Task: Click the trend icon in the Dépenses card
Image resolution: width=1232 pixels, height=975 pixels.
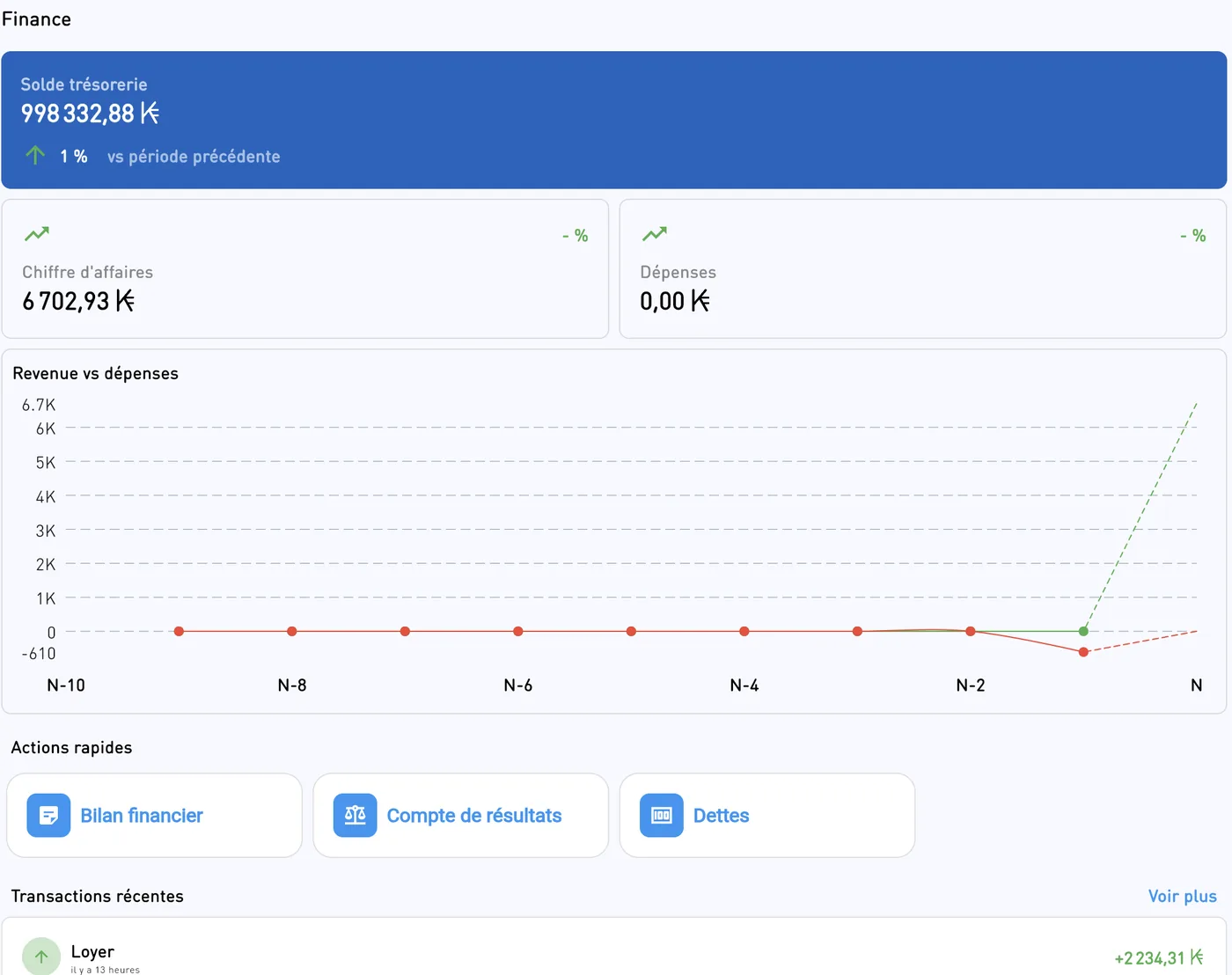Action: [x=655, y=234]
